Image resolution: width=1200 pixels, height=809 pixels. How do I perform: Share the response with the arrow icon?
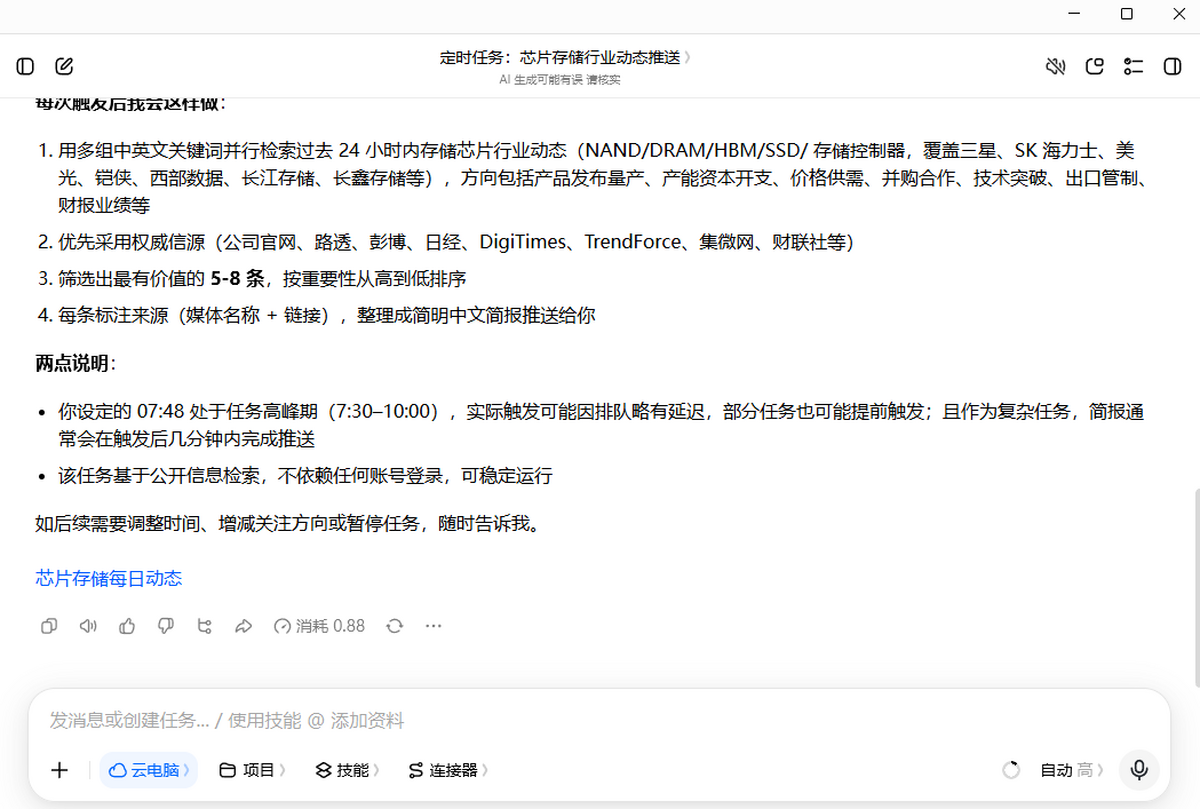coord(243,626)
